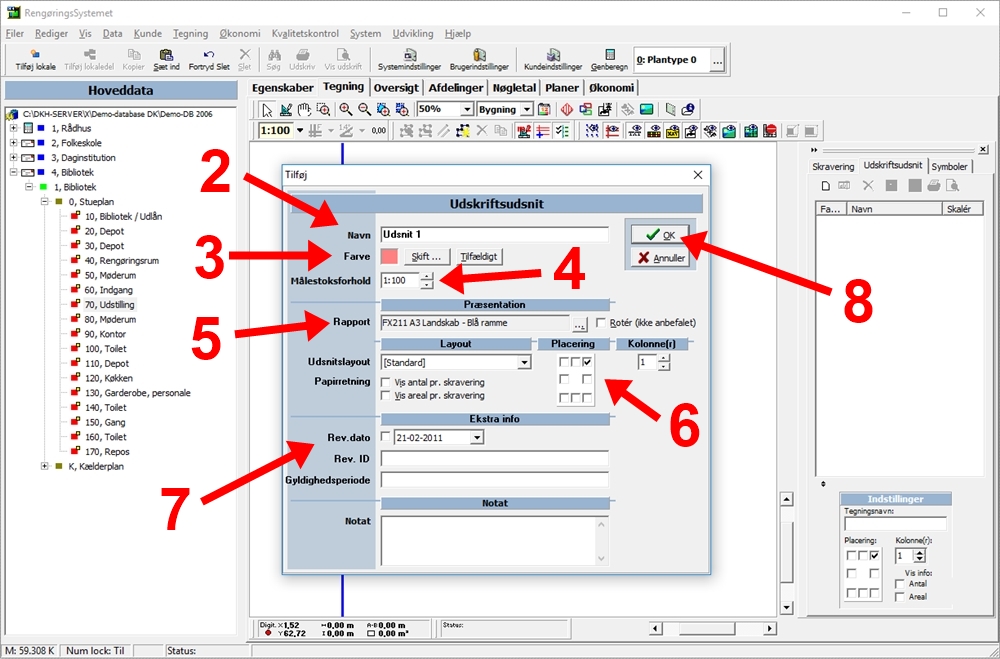Switch to the Skravering tab
This screenshot has width=1000, height=659.
(833, 167)
